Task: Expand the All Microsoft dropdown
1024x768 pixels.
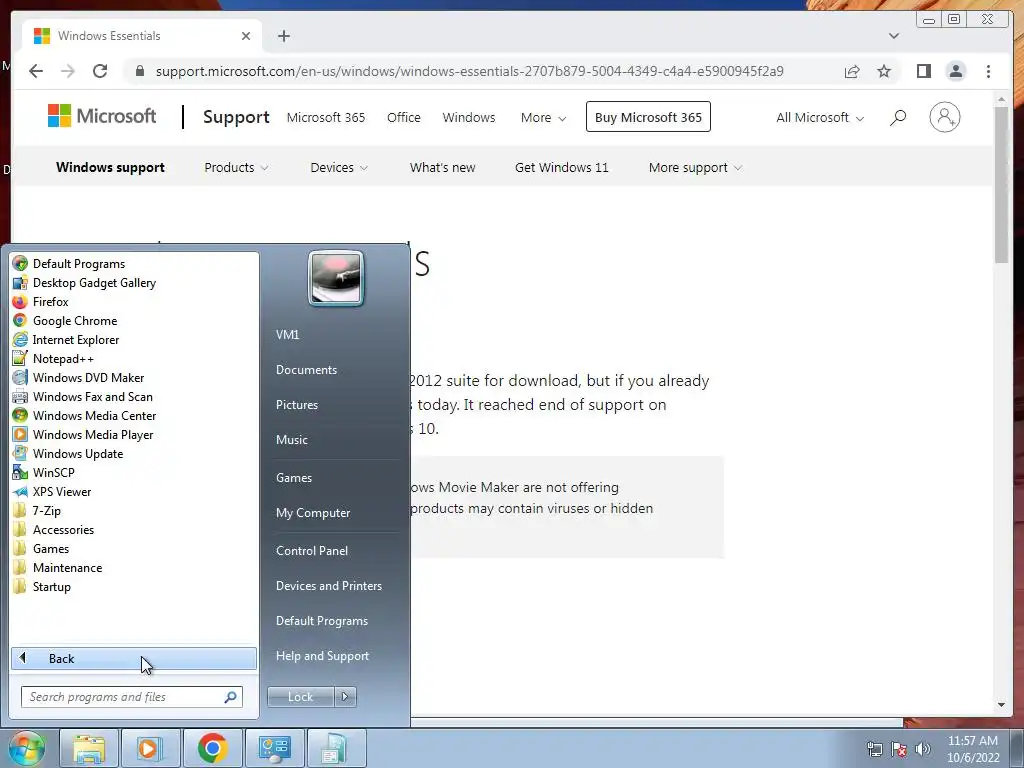Action: point(820,118)
